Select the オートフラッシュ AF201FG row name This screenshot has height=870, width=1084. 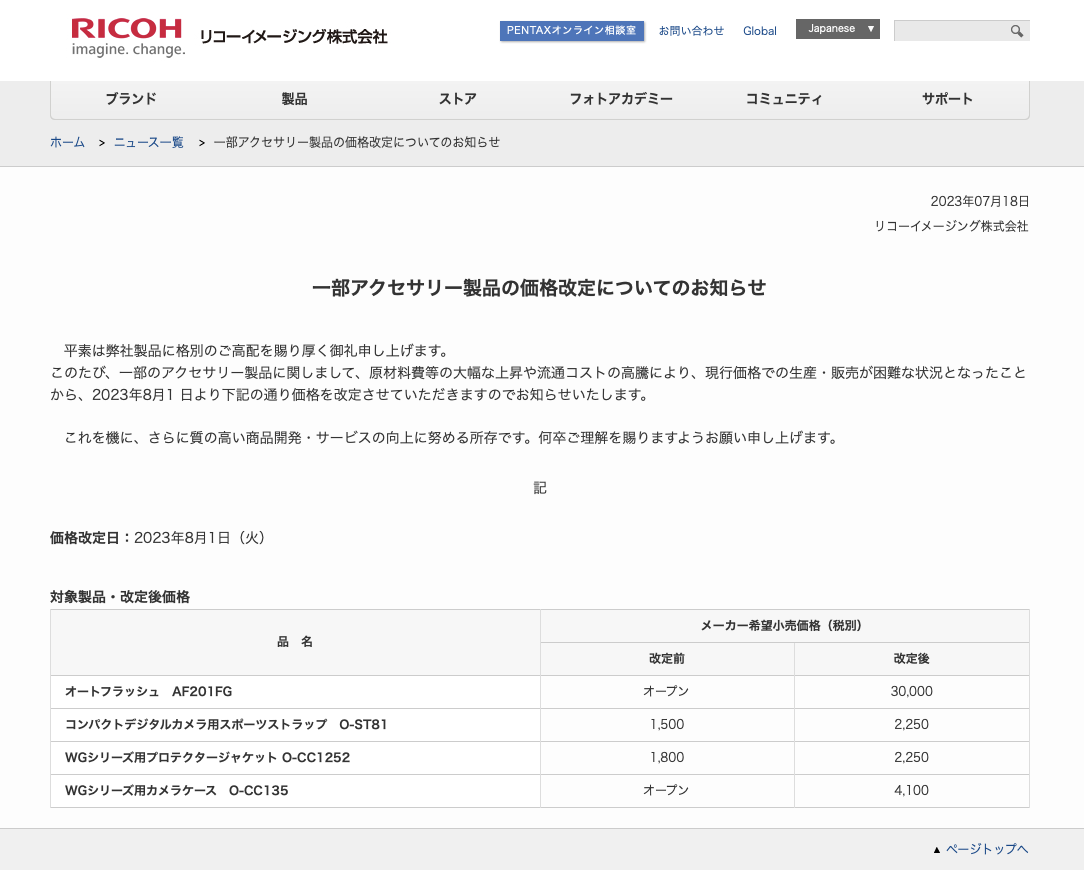tap(149, 692)
